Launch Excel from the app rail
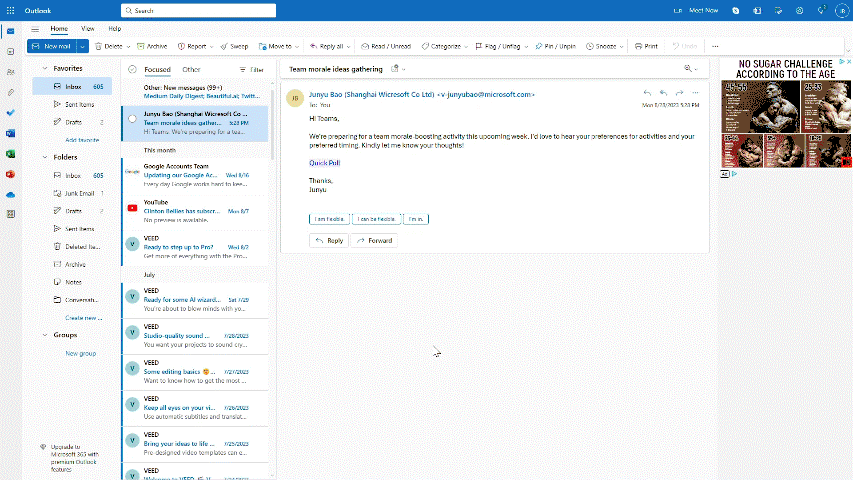The image size is (853, 480). point(10,154)
